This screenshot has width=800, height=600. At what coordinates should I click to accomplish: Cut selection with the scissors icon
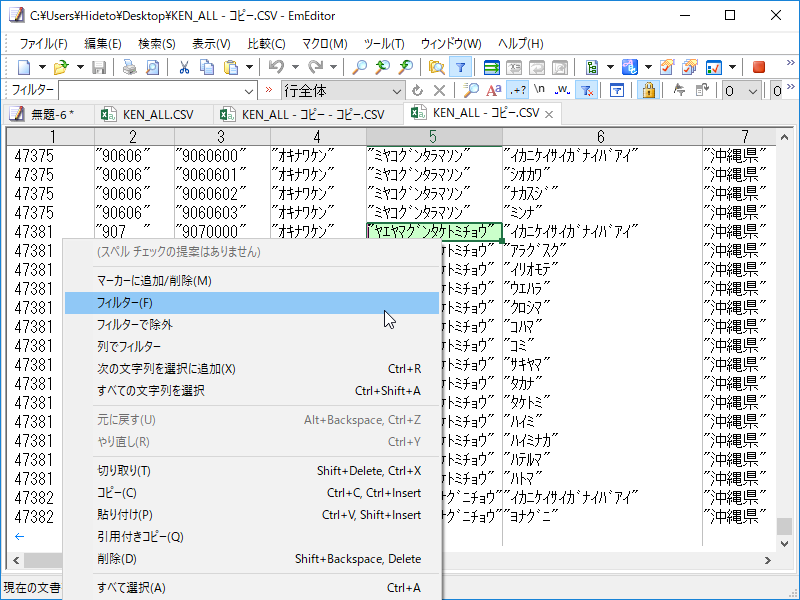point(184,67)
